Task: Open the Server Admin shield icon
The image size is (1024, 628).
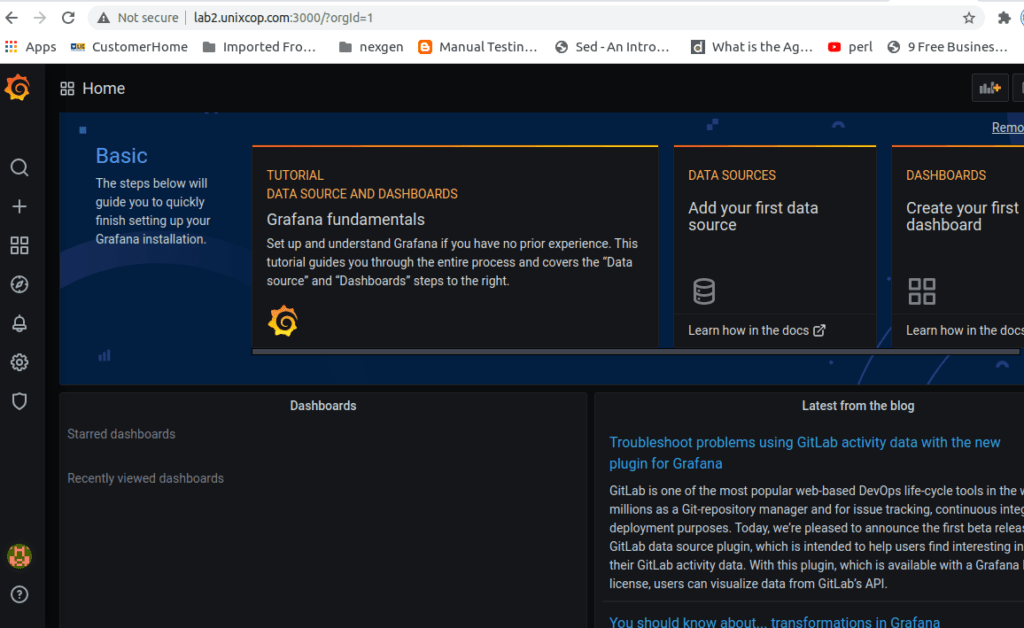Action: 20,401
